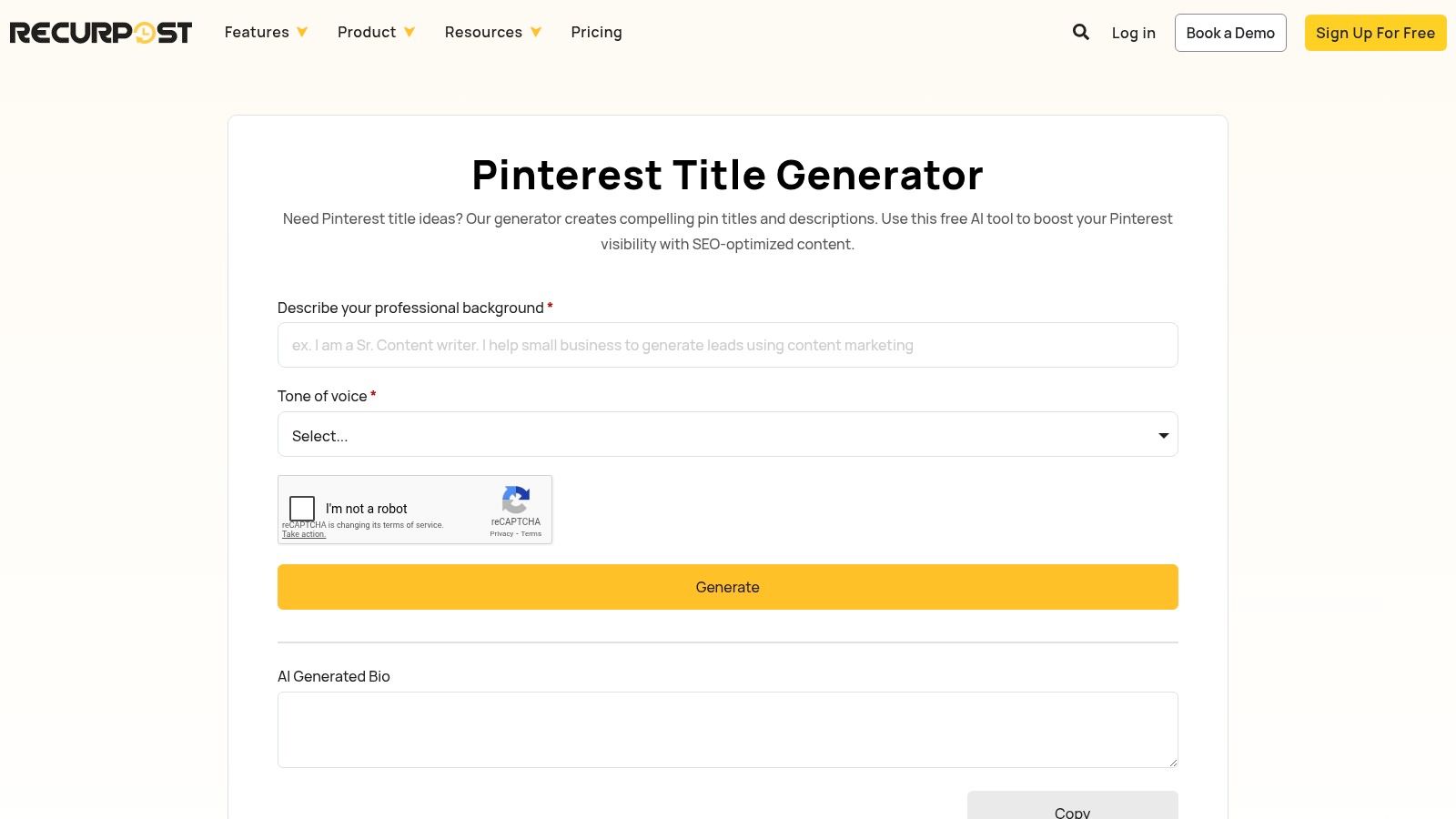Expand the Resources menu
Viewport: 1456px width, 819px height.
[x=484, y=32]
